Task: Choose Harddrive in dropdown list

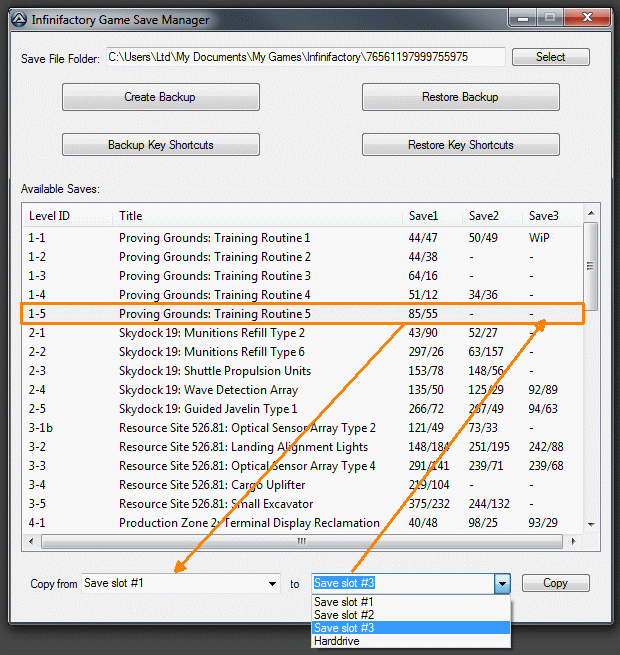Action: tap(411, 641)
